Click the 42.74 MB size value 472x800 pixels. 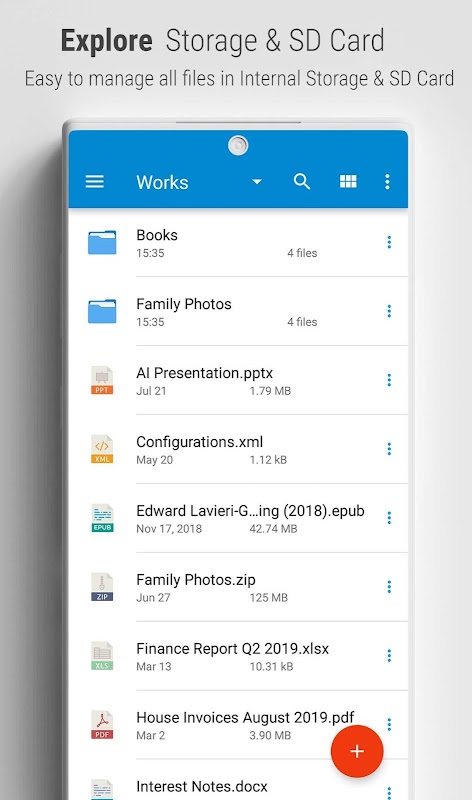pos(273,529)
